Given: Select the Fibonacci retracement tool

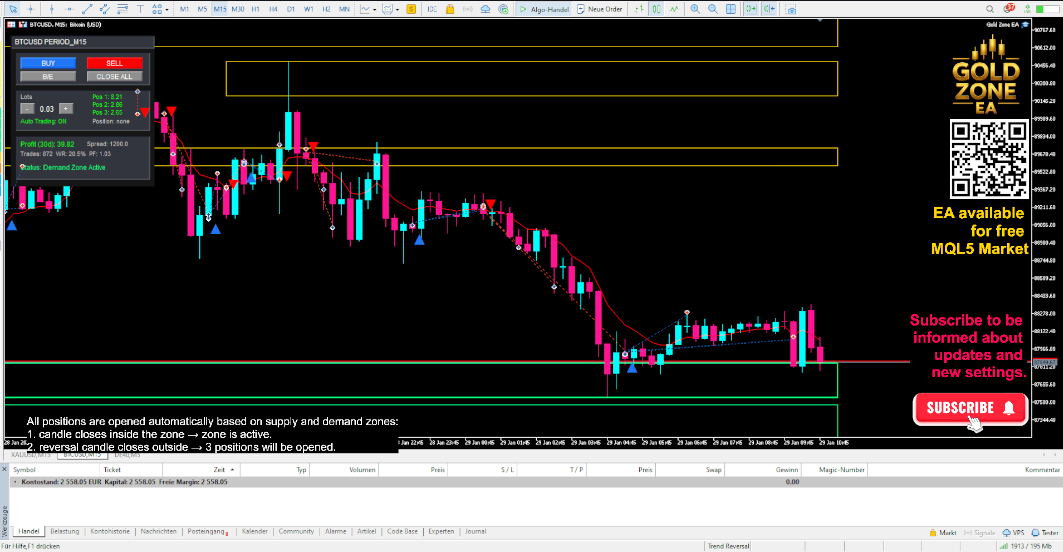Looking at the screenshot, I should tap(122, 9).
